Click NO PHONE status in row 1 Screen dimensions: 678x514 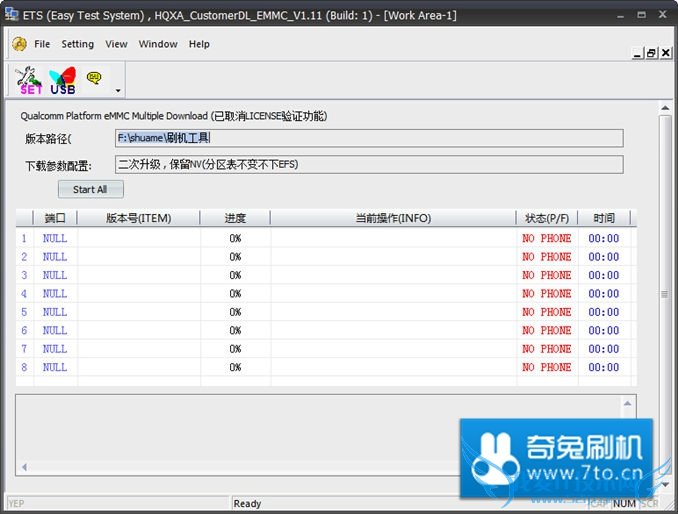[x=547, y=238]
